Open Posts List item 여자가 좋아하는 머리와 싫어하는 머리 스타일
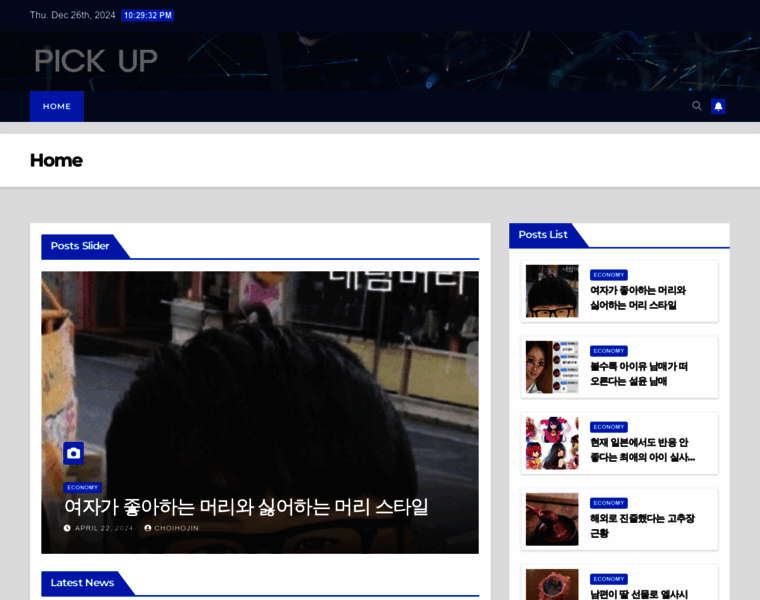 click(638, 298)
